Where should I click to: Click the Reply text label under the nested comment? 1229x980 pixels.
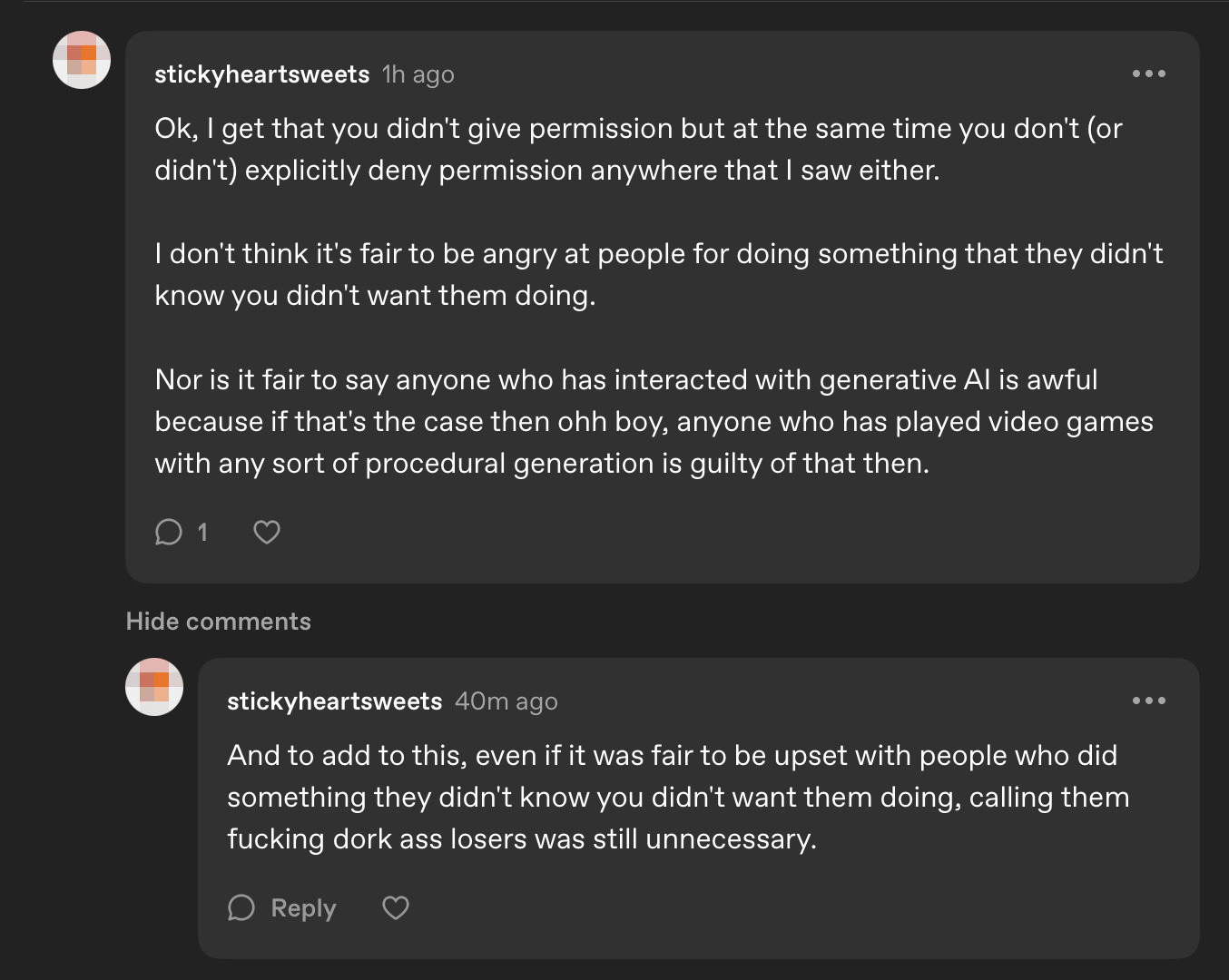tap(303, 908)
